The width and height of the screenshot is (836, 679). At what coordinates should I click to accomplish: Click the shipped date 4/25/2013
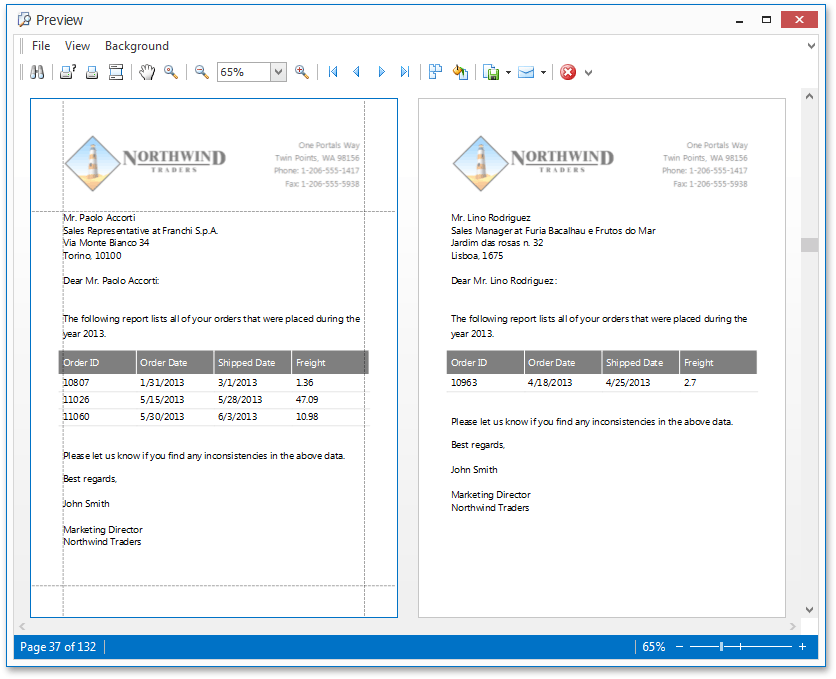click(x=628, y=383)
